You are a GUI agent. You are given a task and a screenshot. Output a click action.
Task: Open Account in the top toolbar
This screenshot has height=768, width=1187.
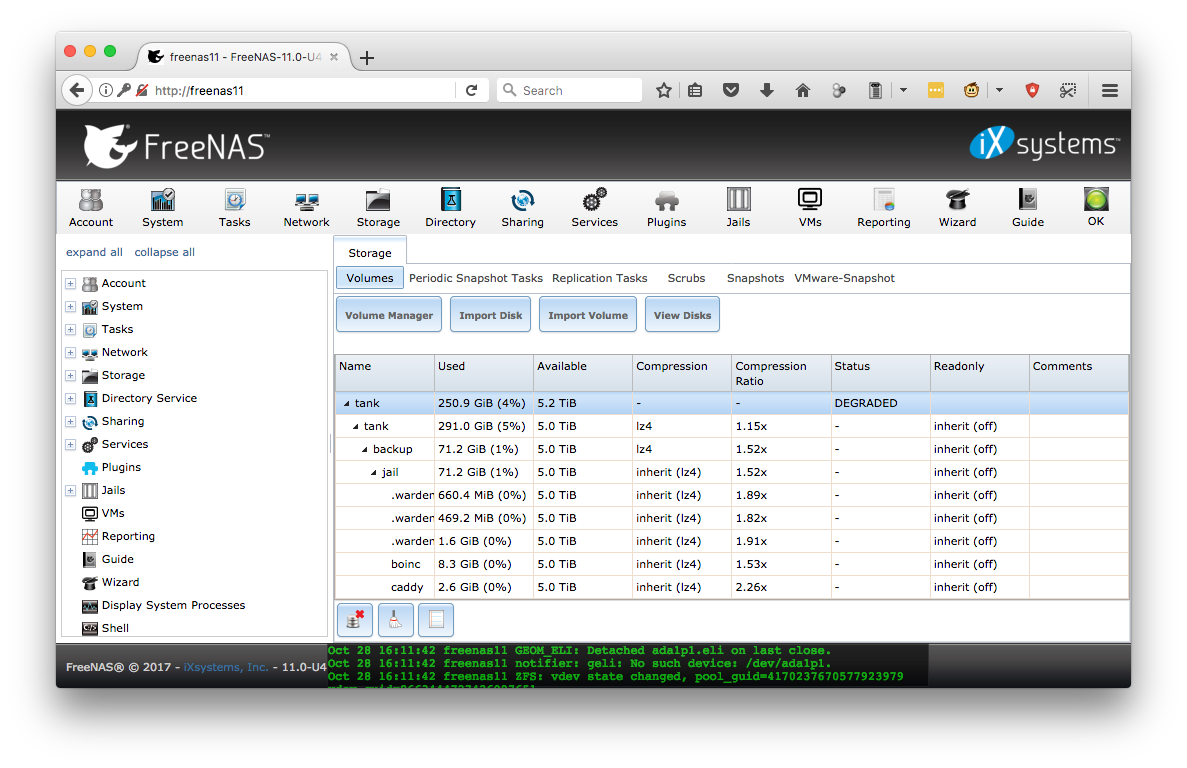coord(91,207)
